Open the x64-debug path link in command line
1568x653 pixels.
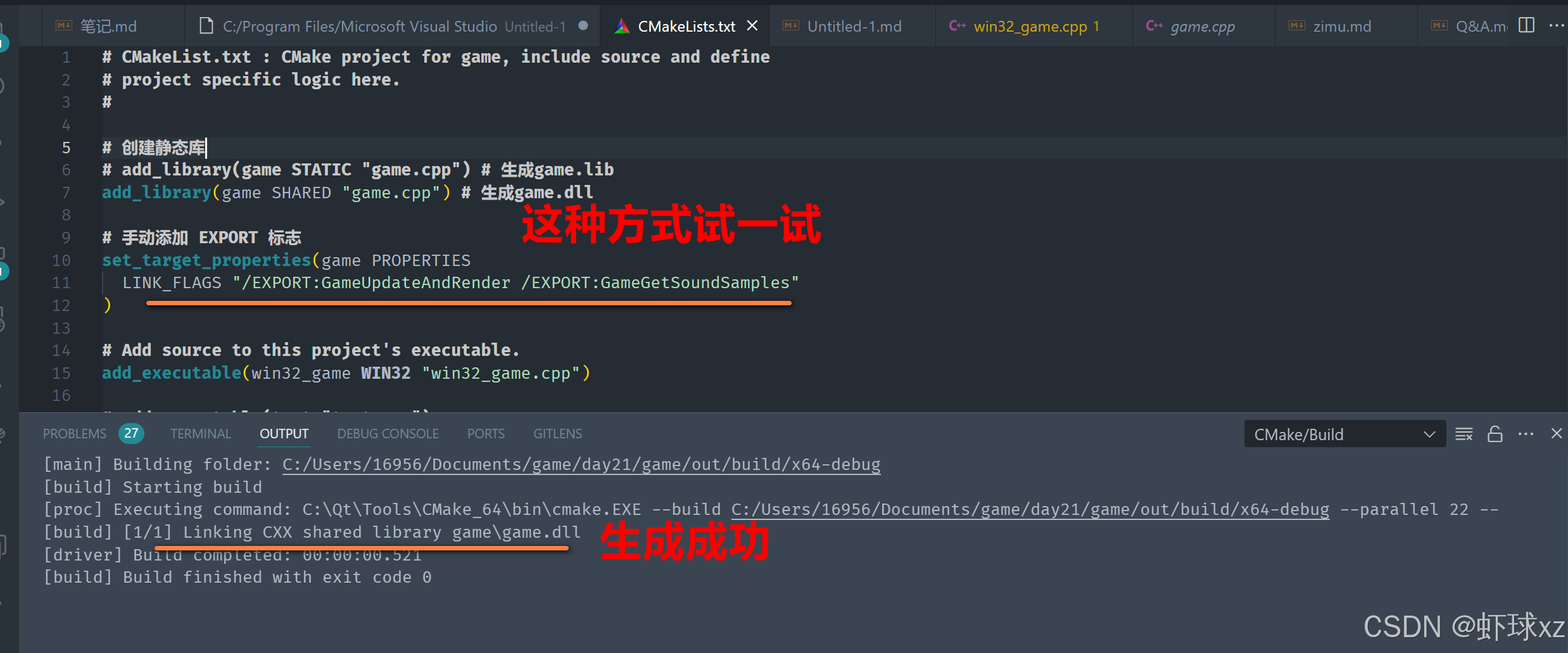point(1030,510)
